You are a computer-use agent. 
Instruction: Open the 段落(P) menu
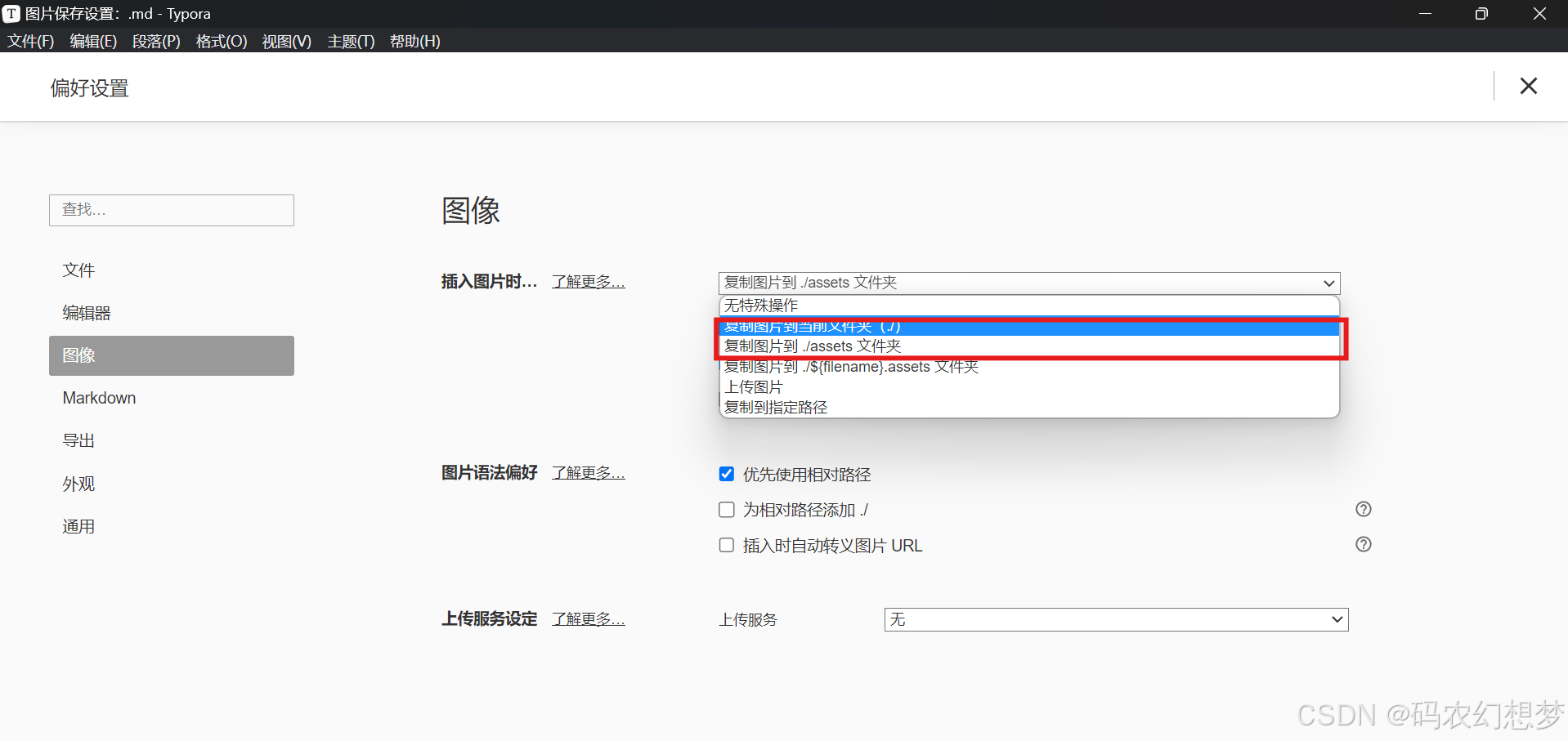point(156,41)
